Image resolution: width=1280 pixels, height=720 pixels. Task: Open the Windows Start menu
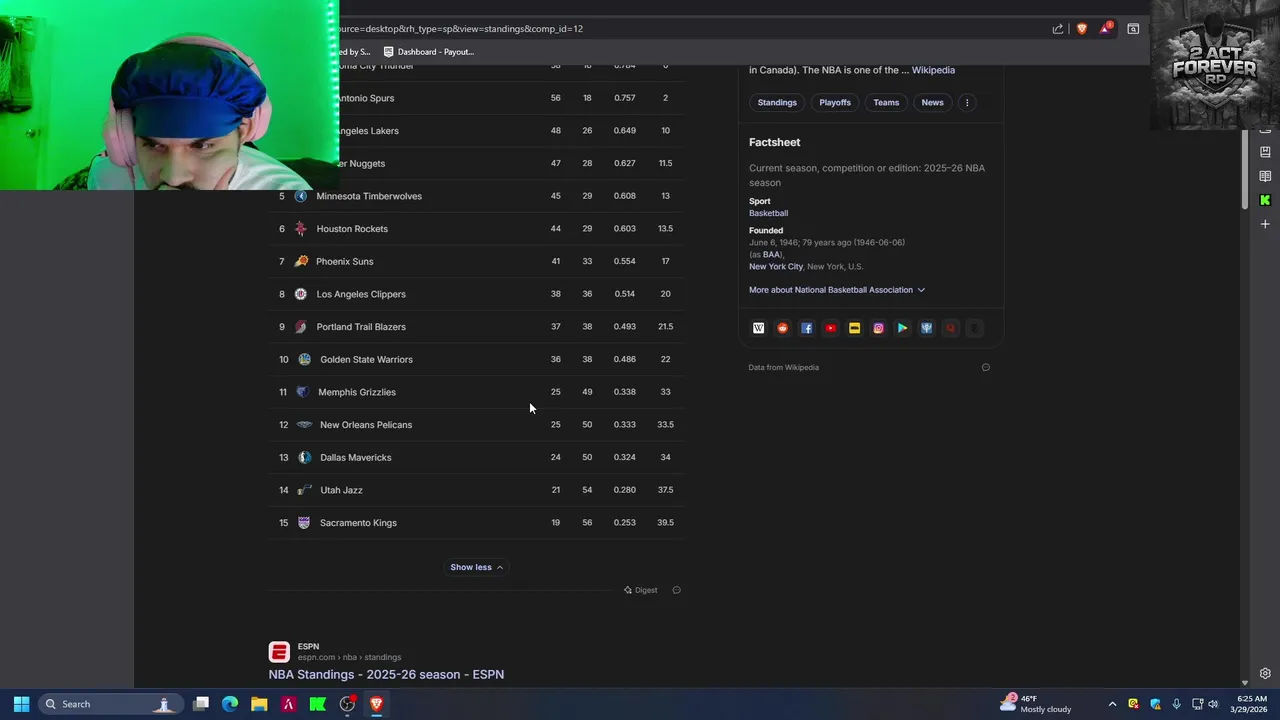(x=21, y=704)
